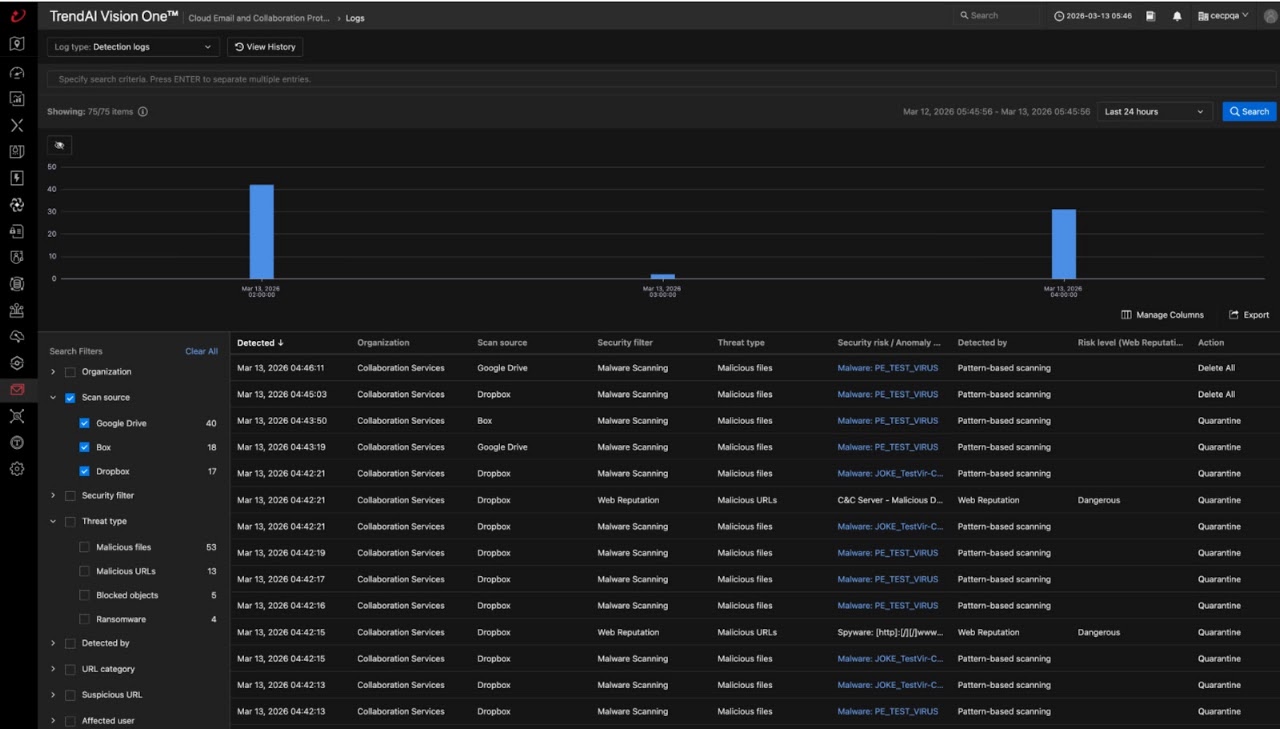Clear all search filters
The width and height of the screenshot is (1280, 729).
tap(201, 351)
